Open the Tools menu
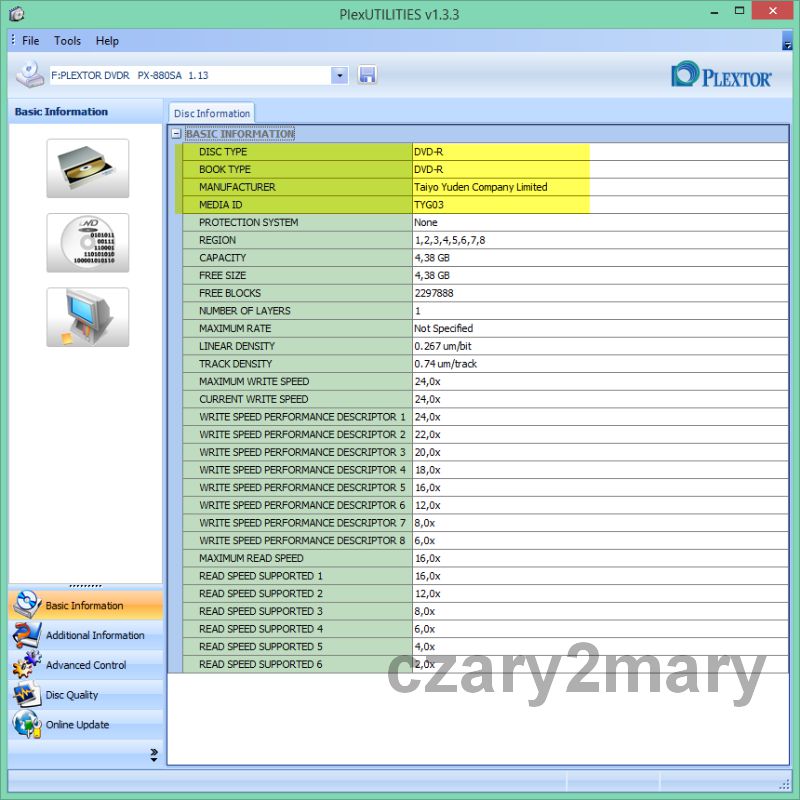800x800 pixels. [x=68, y=41]
